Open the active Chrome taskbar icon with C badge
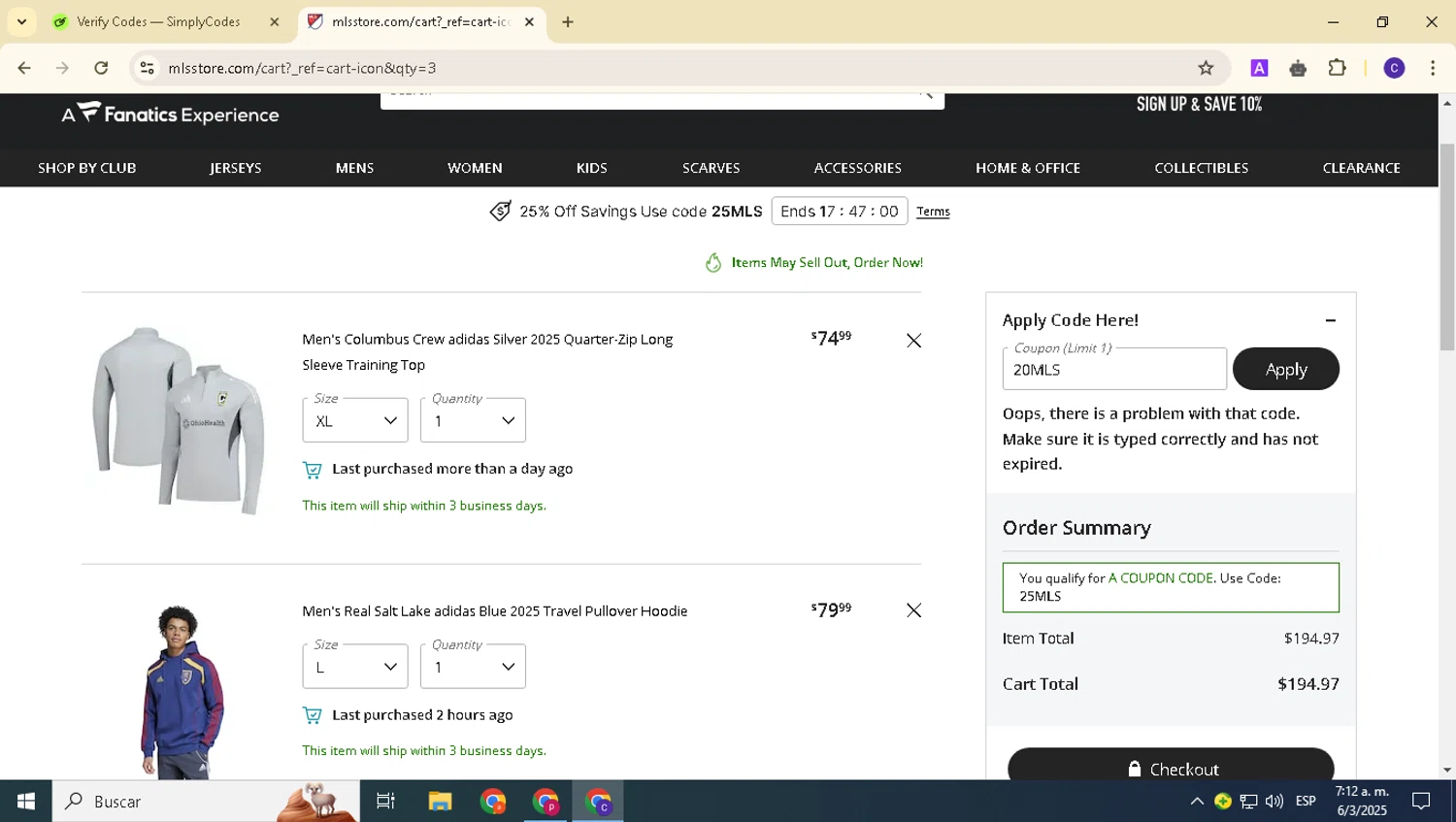The image size is (1456, 822). (x=598, y=802)
